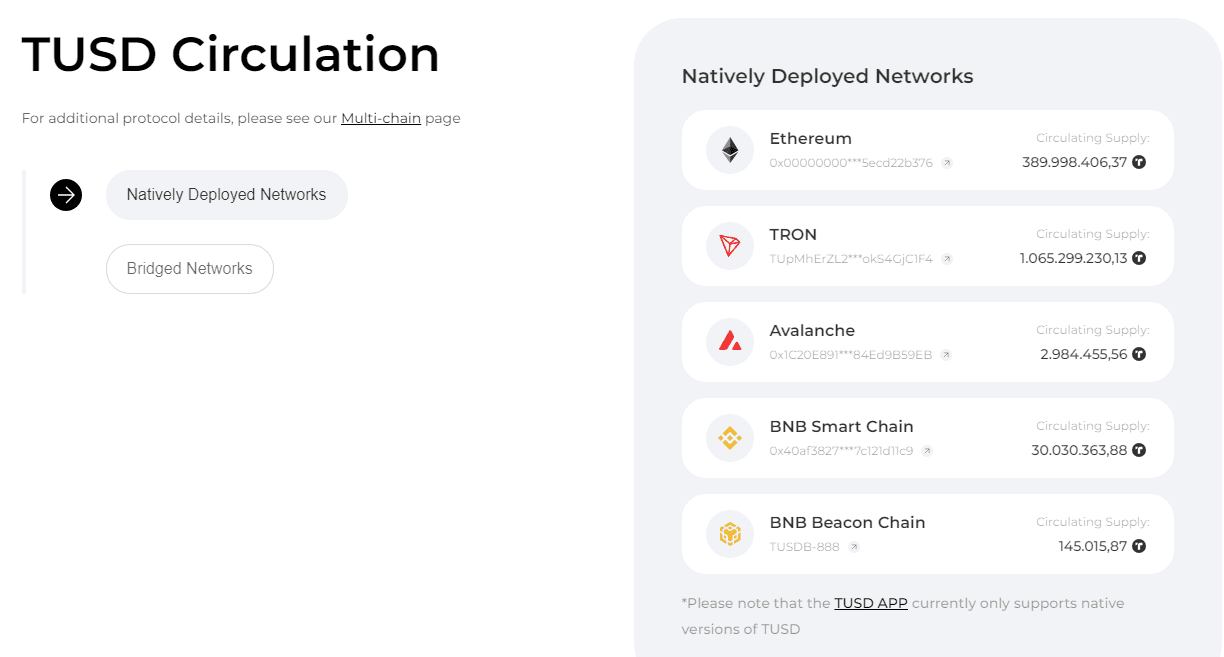Screen dimensions: 1224x657
Task: Select the BNB Beacon Chain icon
Action: click(729, 533)
